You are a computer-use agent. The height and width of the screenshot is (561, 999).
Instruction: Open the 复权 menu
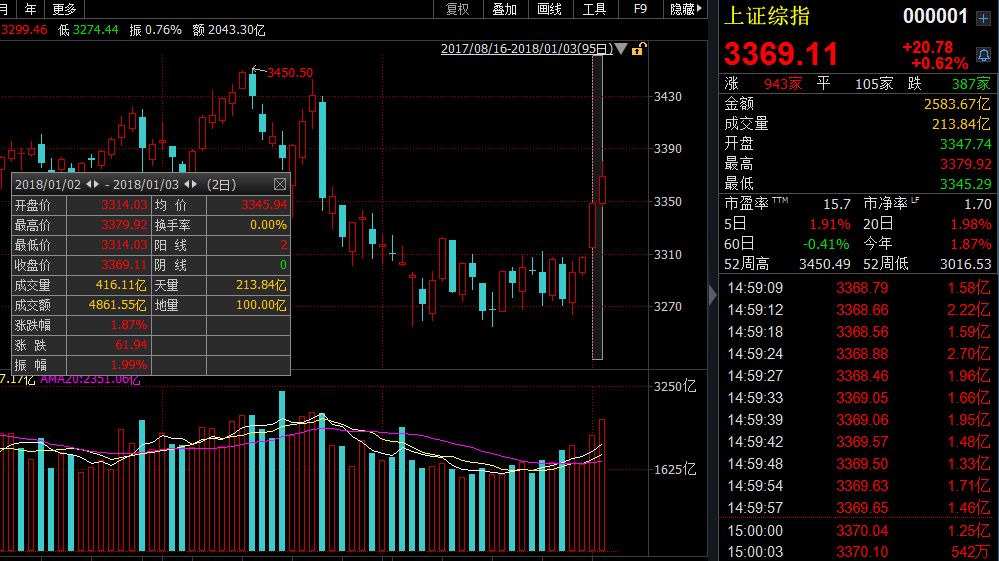point(457,9)
